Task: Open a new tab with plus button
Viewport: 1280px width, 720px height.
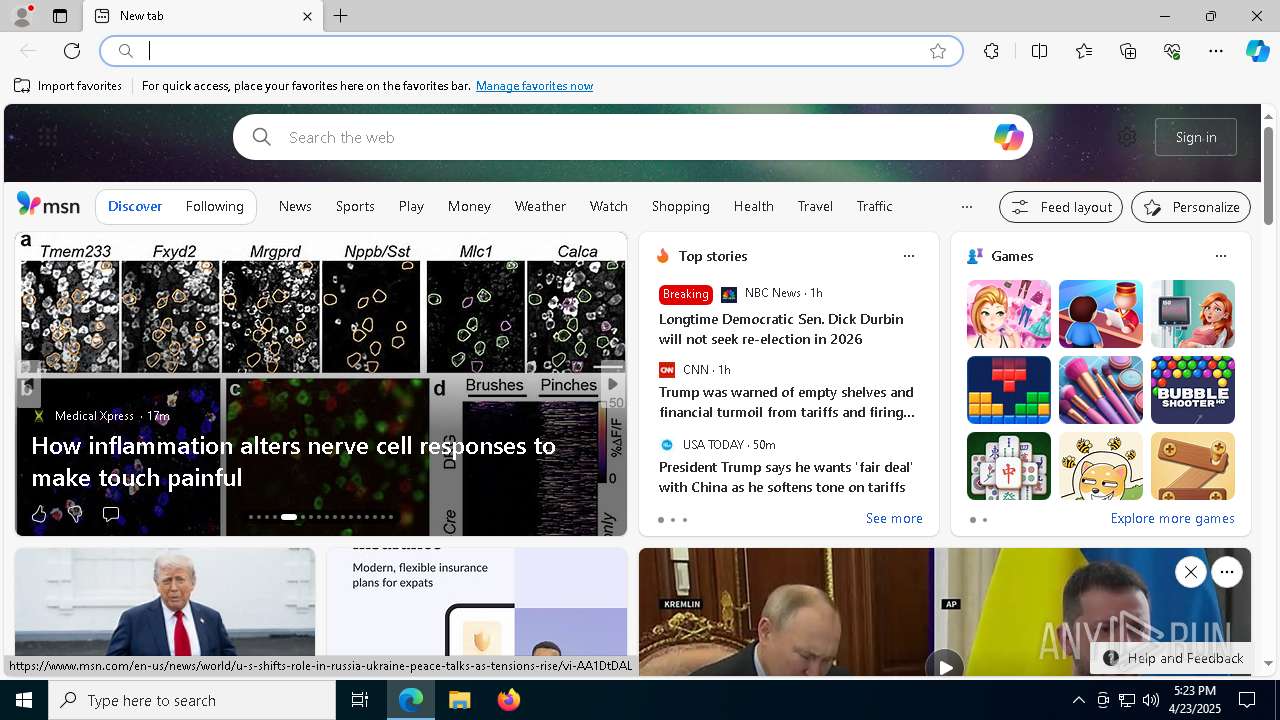Action: click(340, 16)
